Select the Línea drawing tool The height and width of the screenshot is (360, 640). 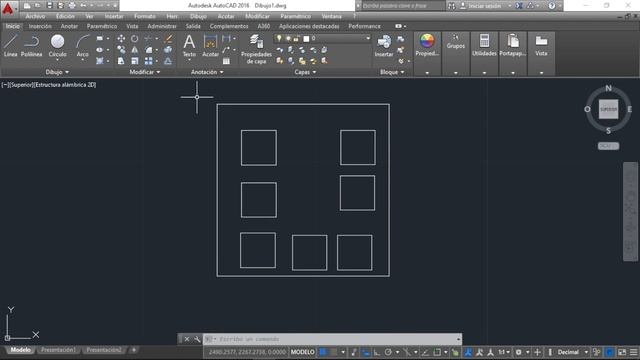pos(11,45)
